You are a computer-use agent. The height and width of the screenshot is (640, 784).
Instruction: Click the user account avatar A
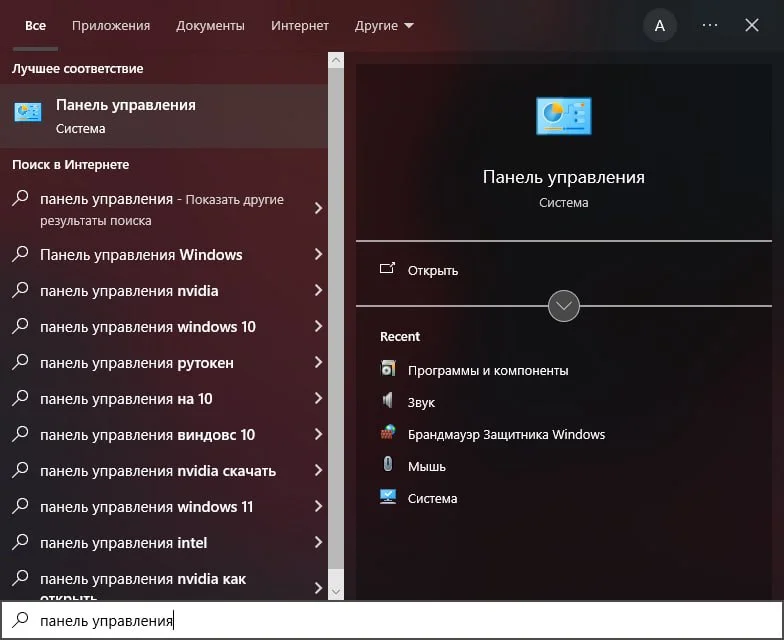(660, 26)
